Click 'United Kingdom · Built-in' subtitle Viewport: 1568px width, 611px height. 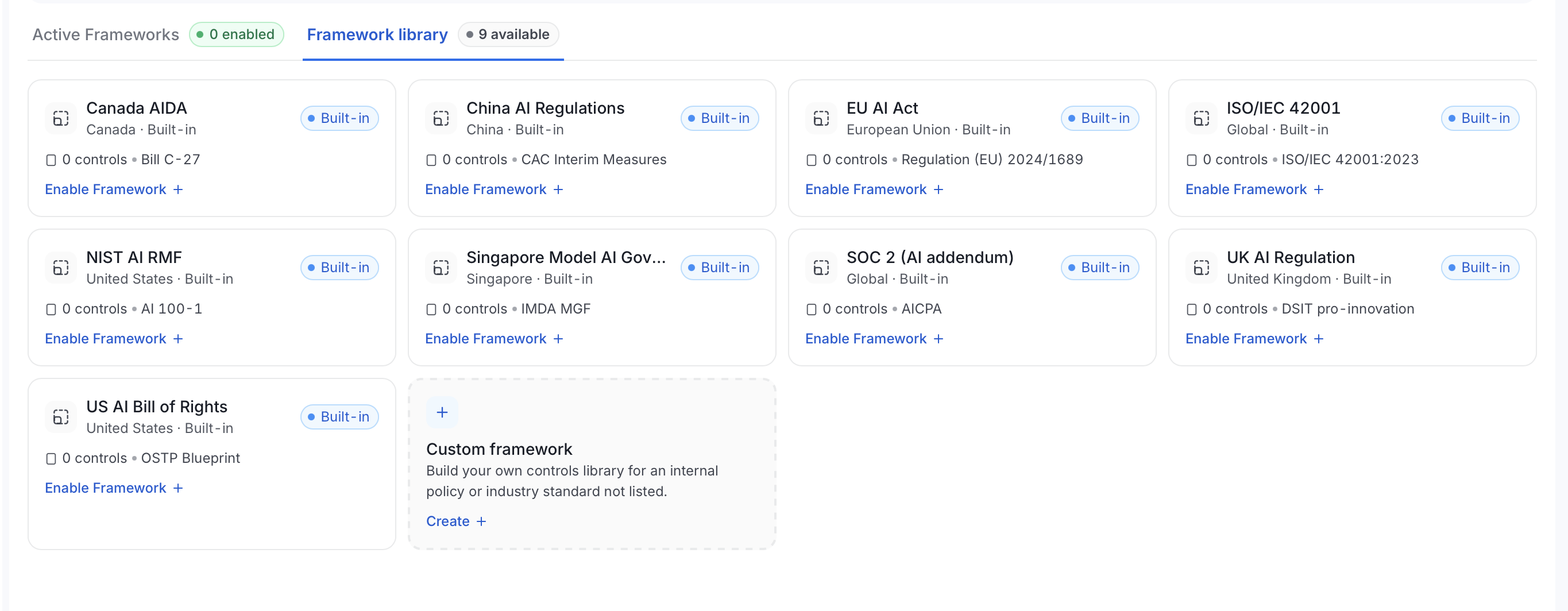coord(1309,279)
